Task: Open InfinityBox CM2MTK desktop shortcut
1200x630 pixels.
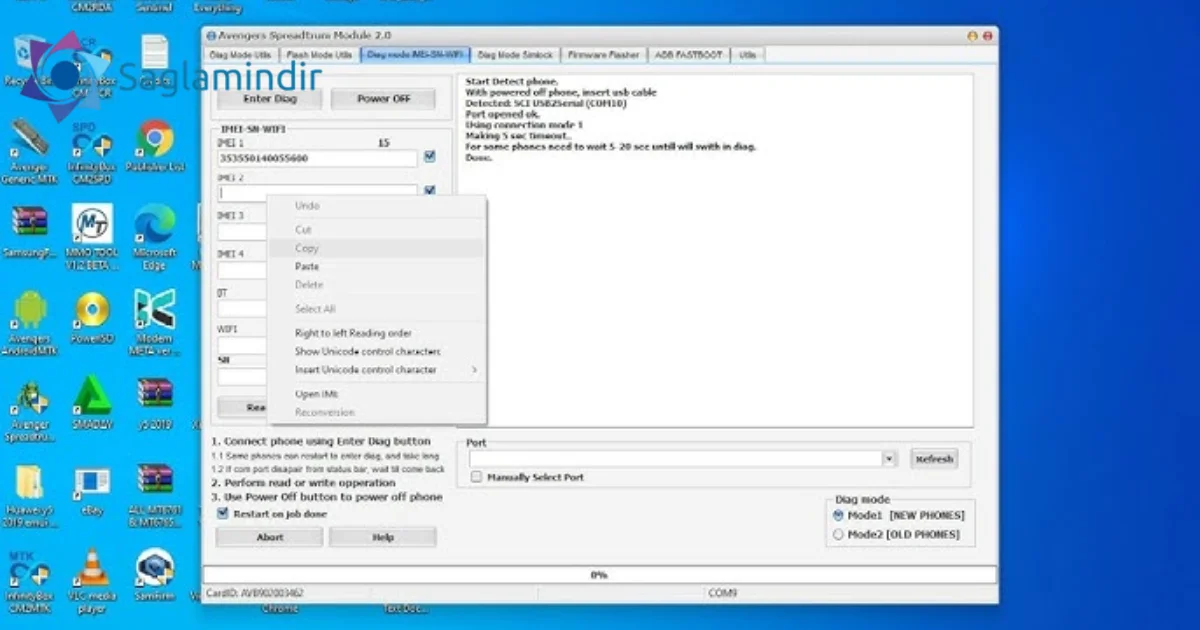Action: pos(30,583)
